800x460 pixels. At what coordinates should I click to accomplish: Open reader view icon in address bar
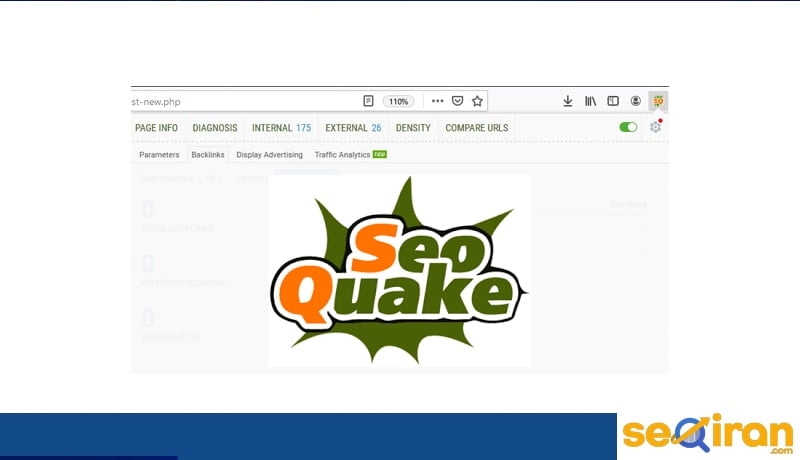click(x=368, y=101)
